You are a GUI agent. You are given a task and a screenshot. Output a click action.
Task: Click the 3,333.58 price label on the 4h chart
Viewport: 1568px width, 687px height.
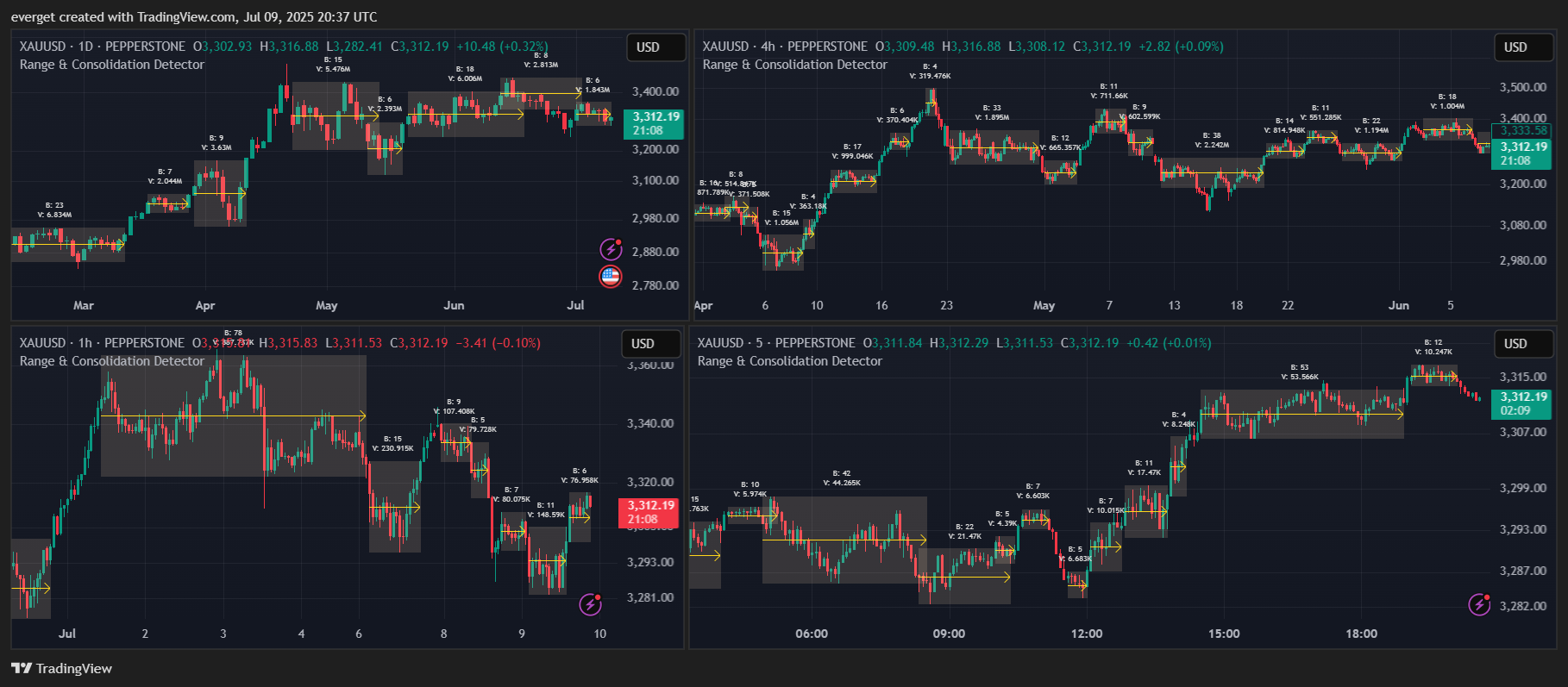point(1521,131)
